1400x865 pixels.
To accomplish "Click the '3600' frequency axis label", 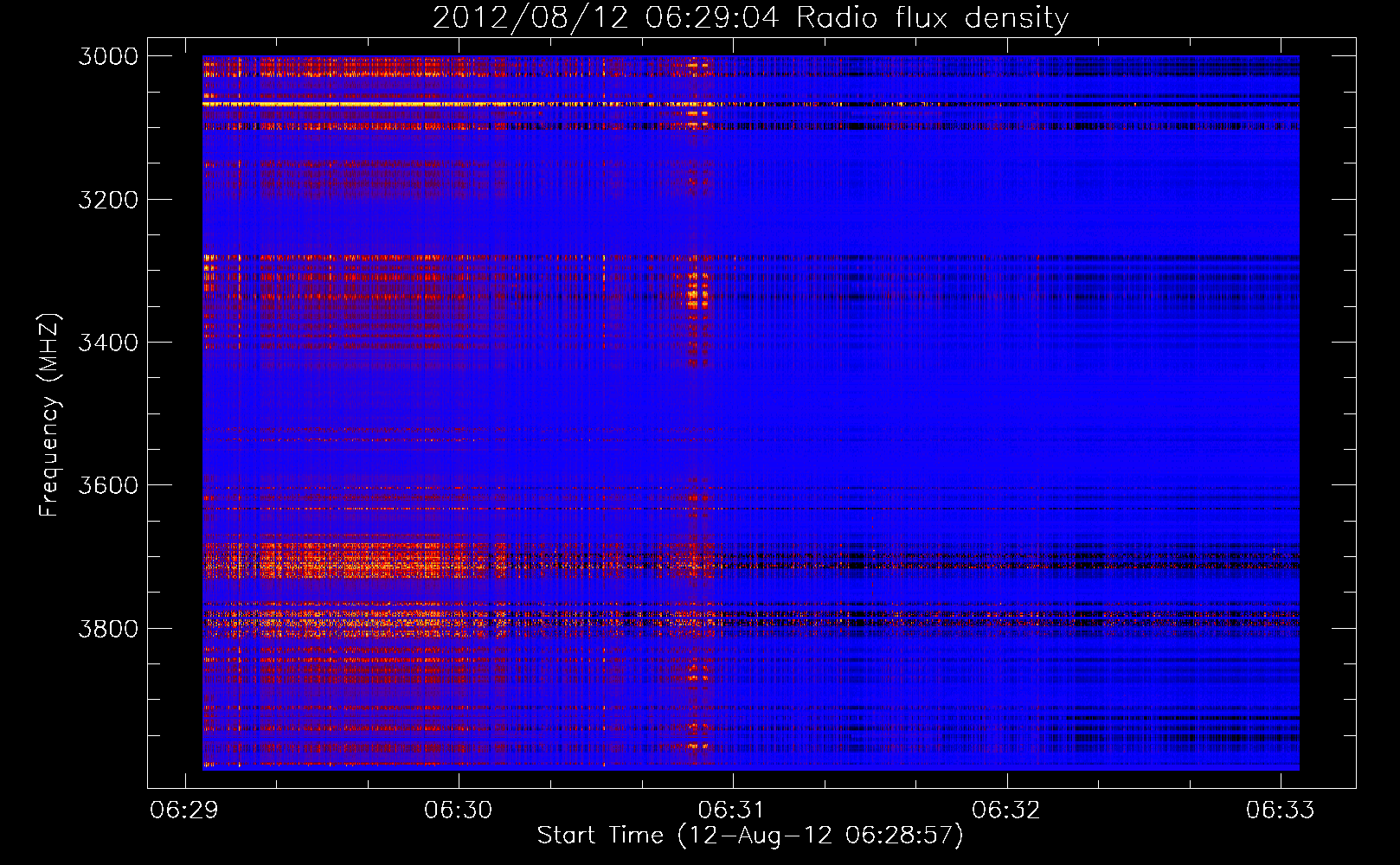I will [108, 485].
